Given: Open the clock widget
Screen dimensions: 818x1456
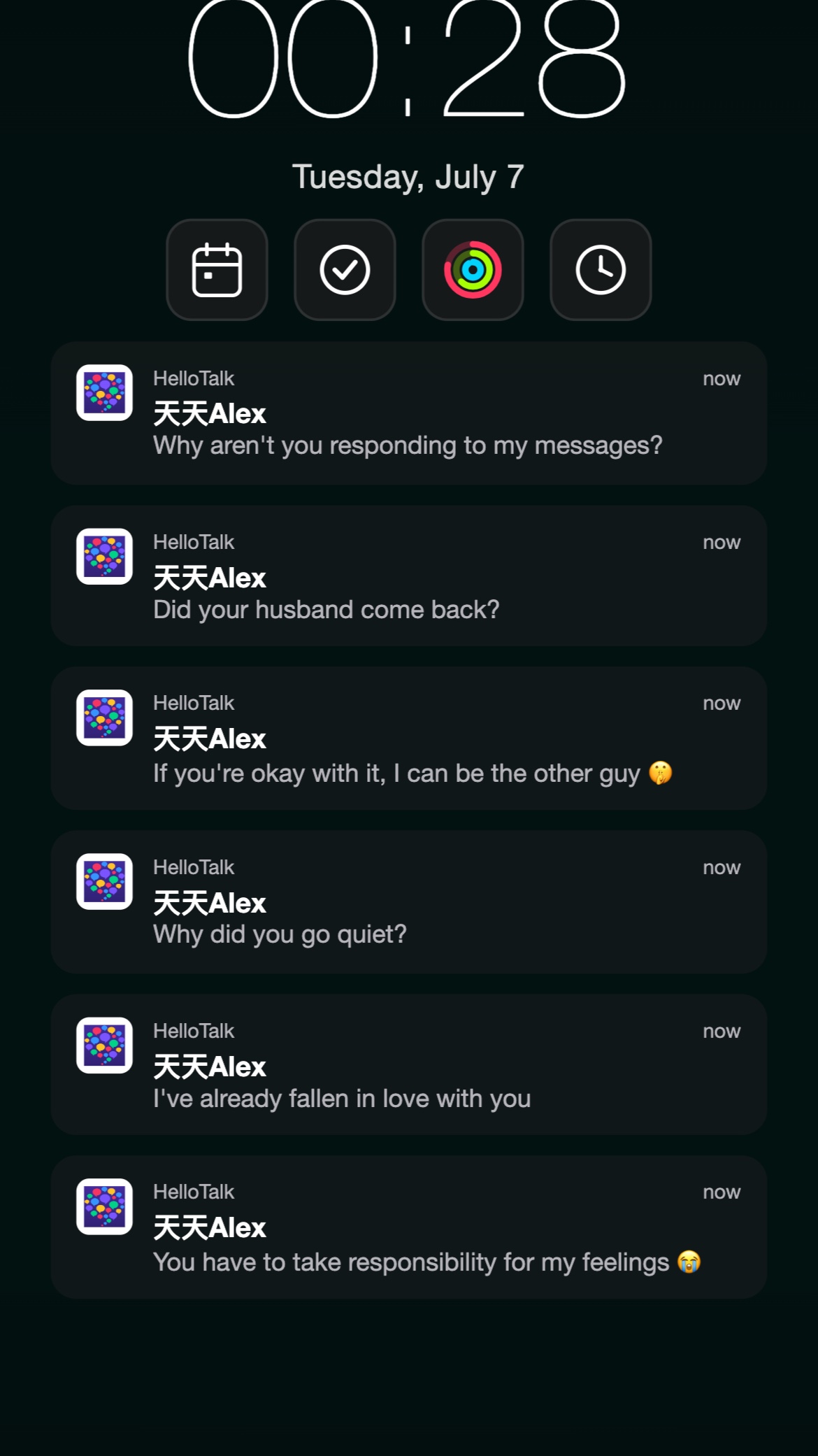Looking at the screenshot, I should tap(601, 270).
